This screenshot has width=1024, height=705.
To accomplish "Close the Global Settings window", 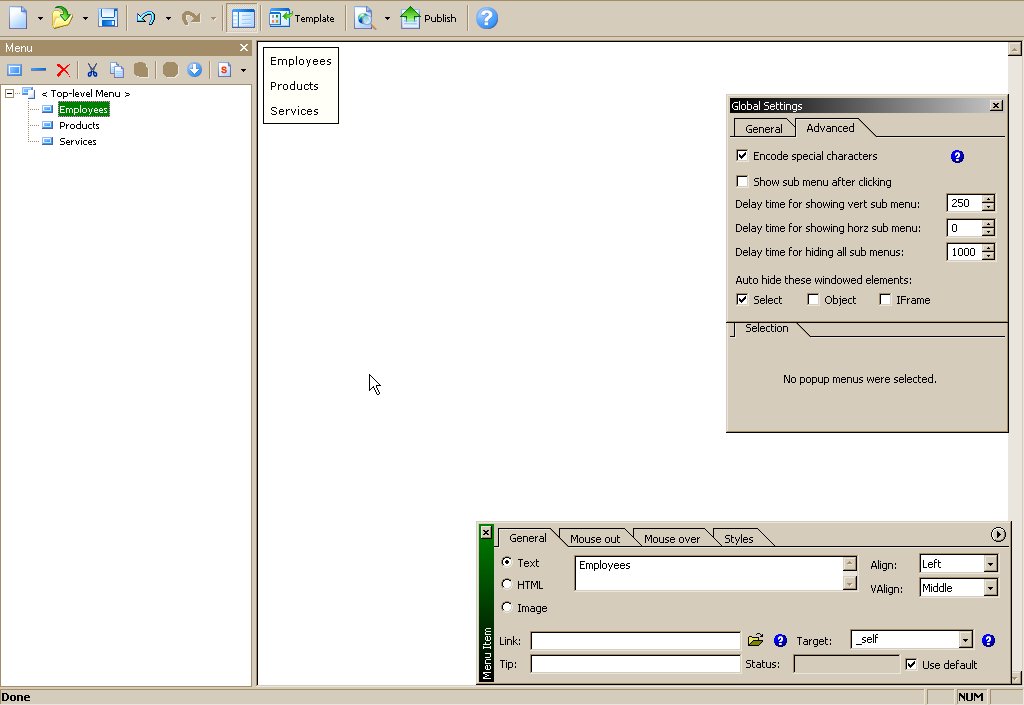I will pos(996,105).
